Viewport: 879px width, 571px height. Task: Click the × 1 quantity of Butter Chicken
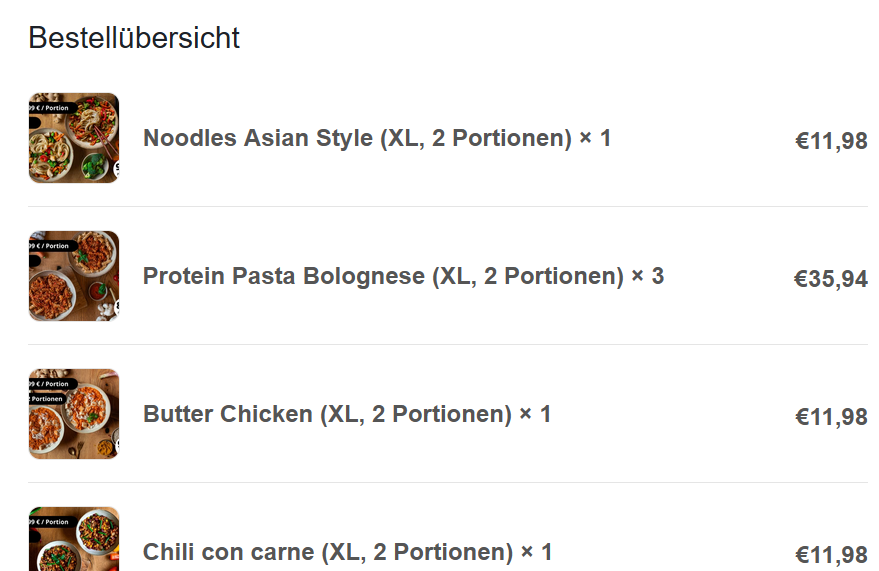pos(535,414)
